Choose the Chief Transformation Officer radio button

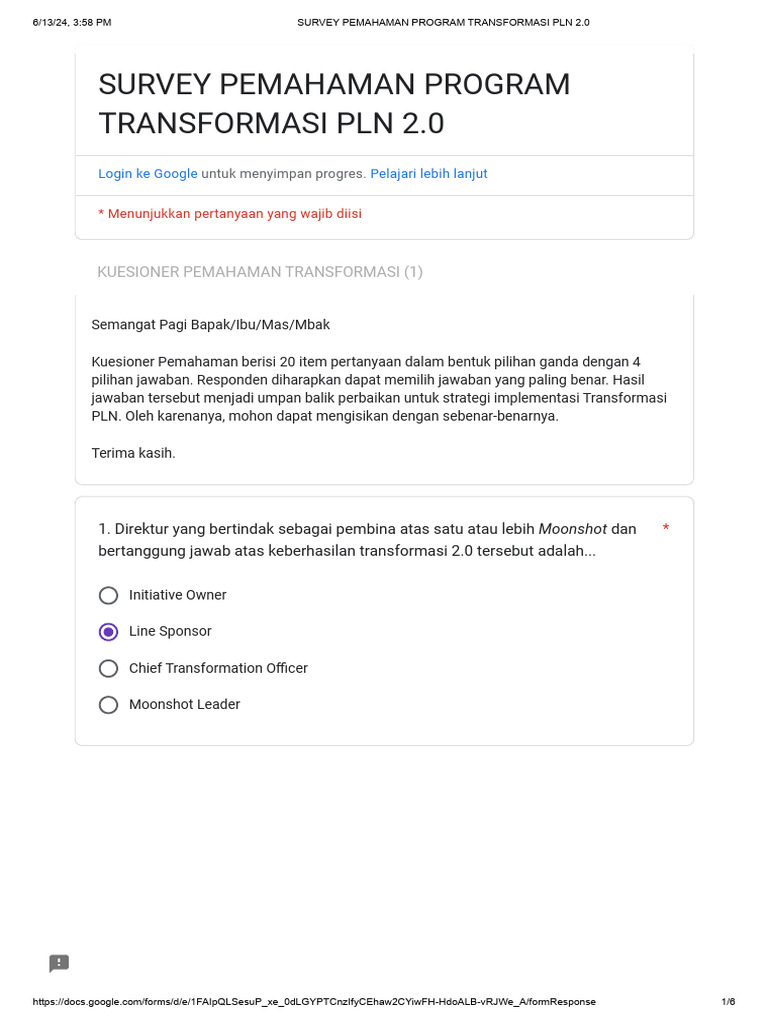pos(109,668)
